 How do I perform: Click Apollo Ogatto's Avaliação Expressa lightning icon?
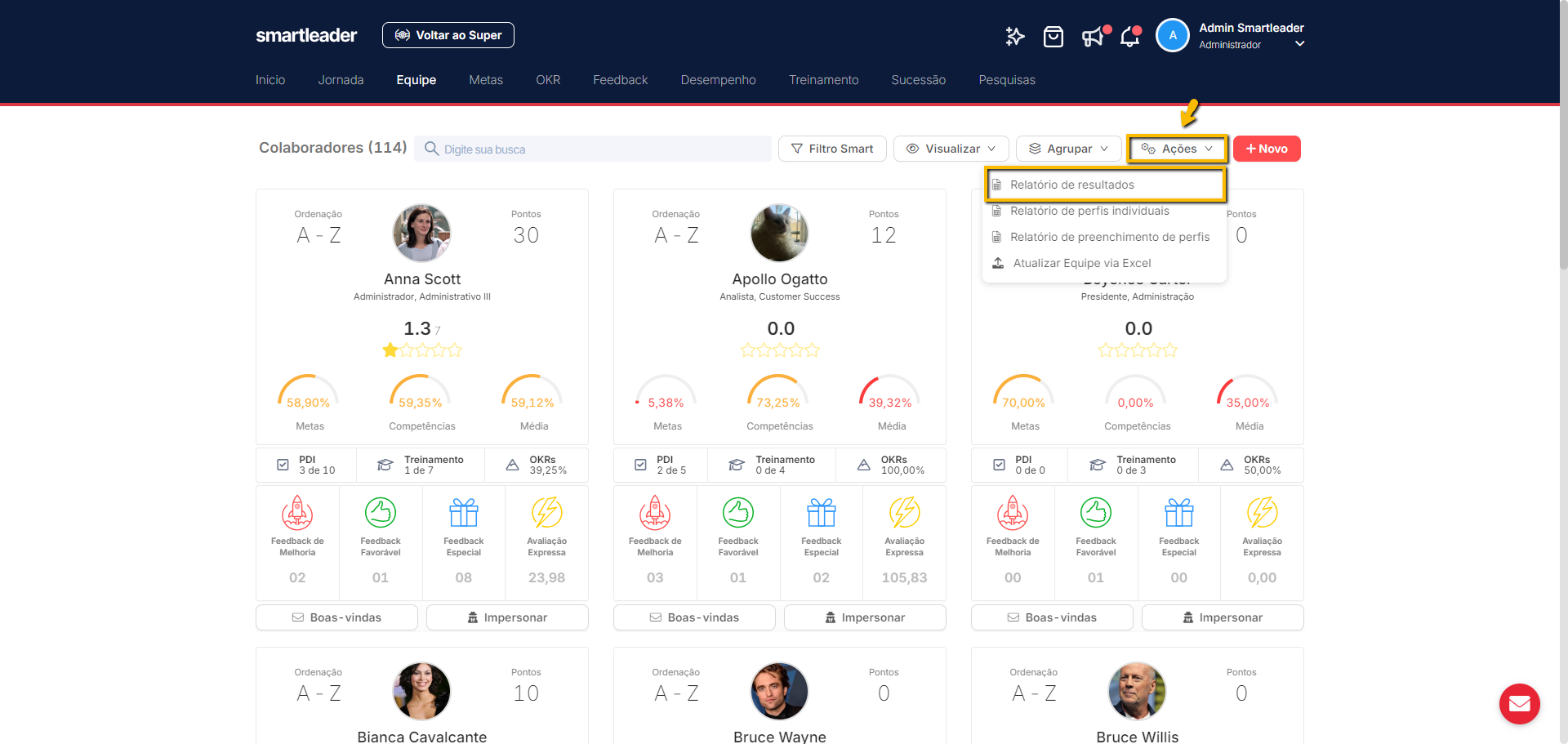904,513
